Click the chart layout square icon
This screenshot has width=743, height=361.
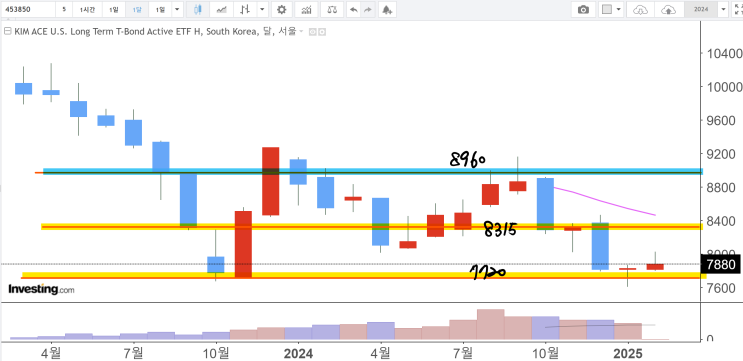(607, 9)
